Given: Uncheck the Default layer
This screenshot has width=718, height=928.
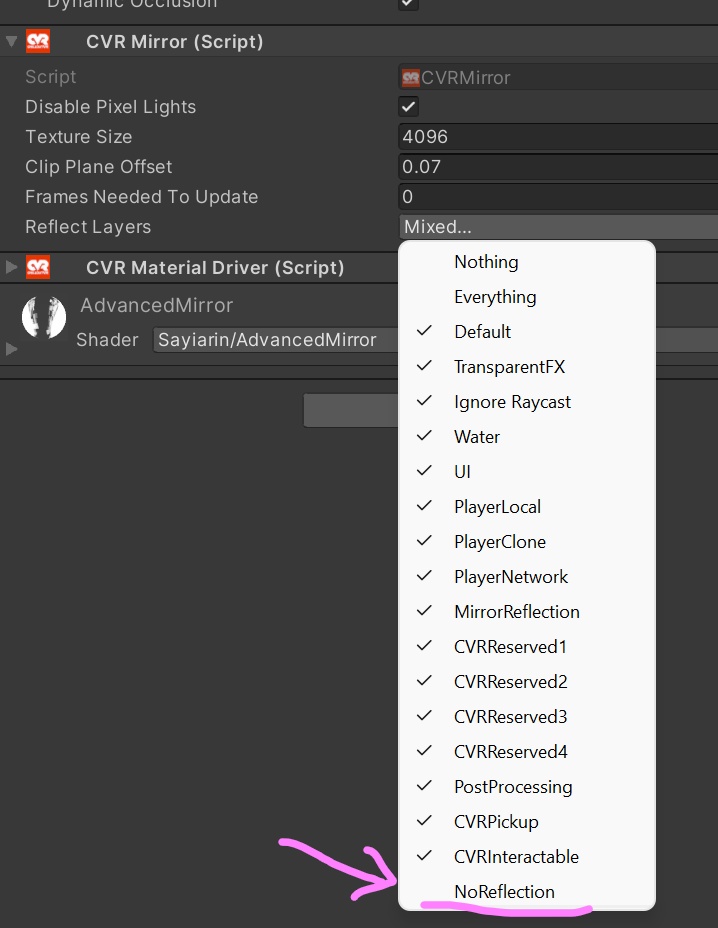Looking at the screenshot, I should click(527, 331).
